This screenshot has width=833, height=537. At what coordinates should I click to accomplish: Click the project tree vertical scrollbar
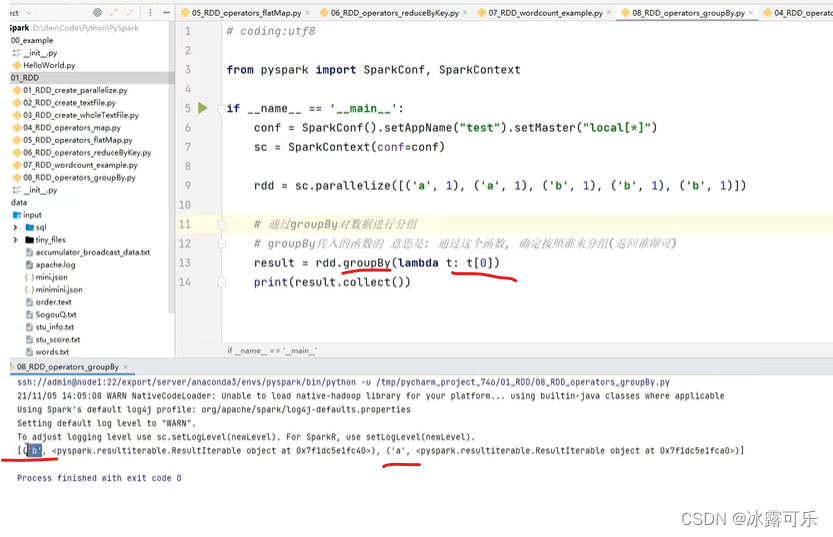[171, 167]
